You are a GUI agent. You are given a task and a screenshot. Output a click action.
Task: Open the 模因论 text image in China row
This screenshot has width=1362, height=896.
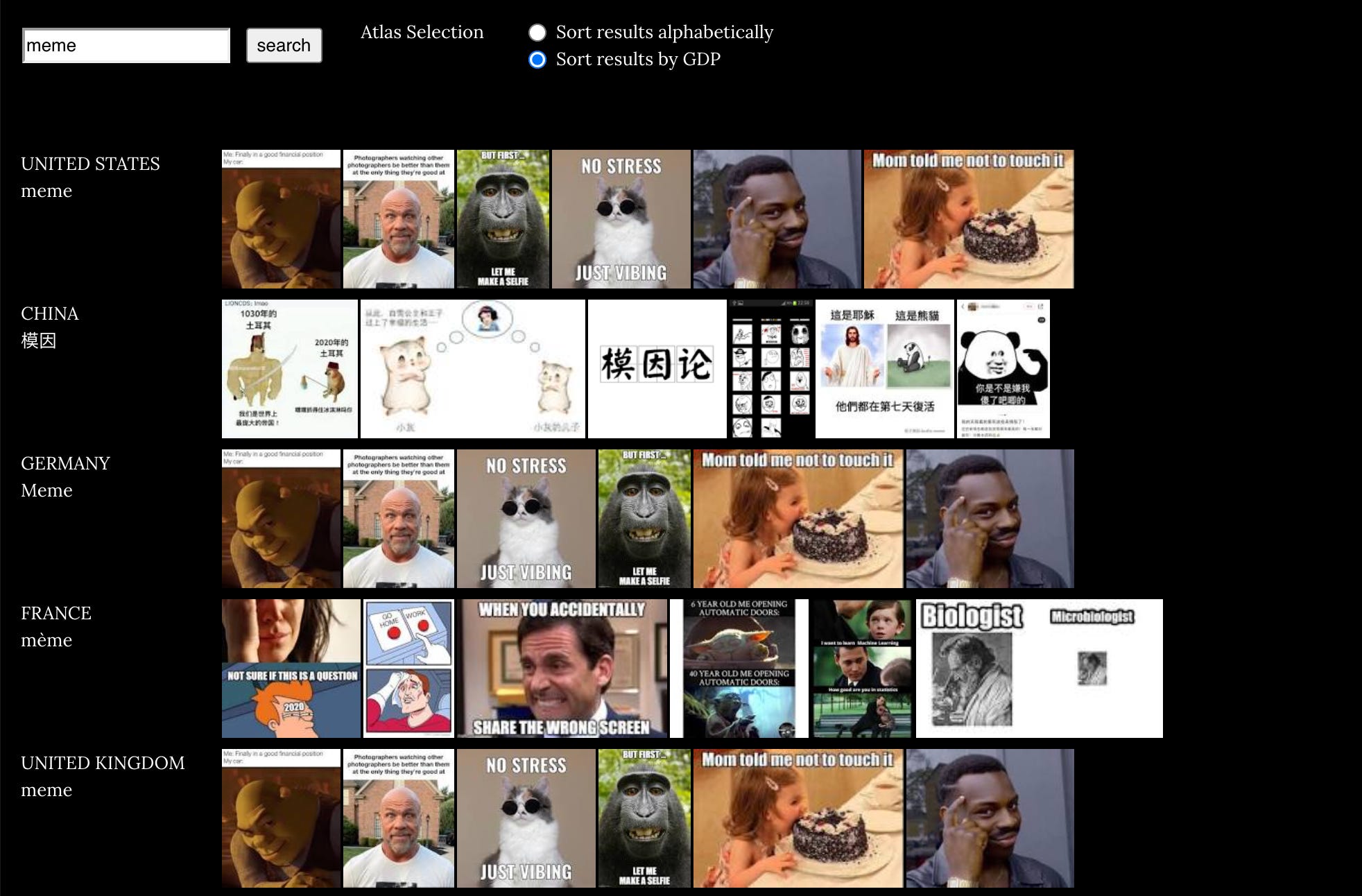(x=657, y=369)
